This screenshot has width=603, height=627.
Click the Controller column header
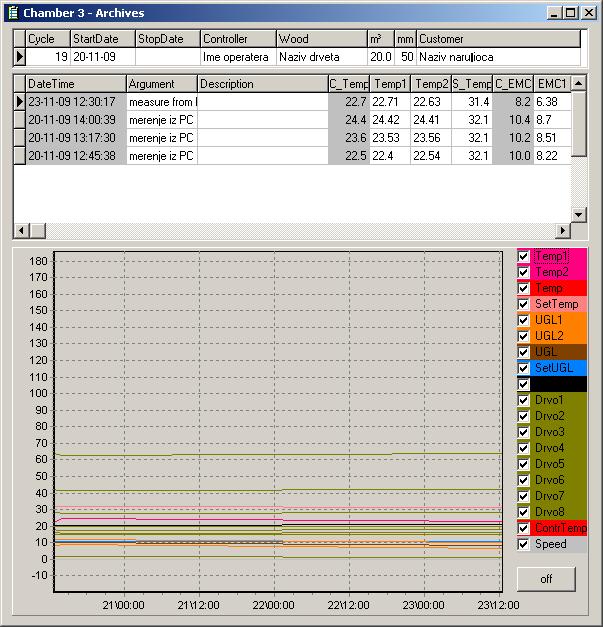(x=238, y=39)
